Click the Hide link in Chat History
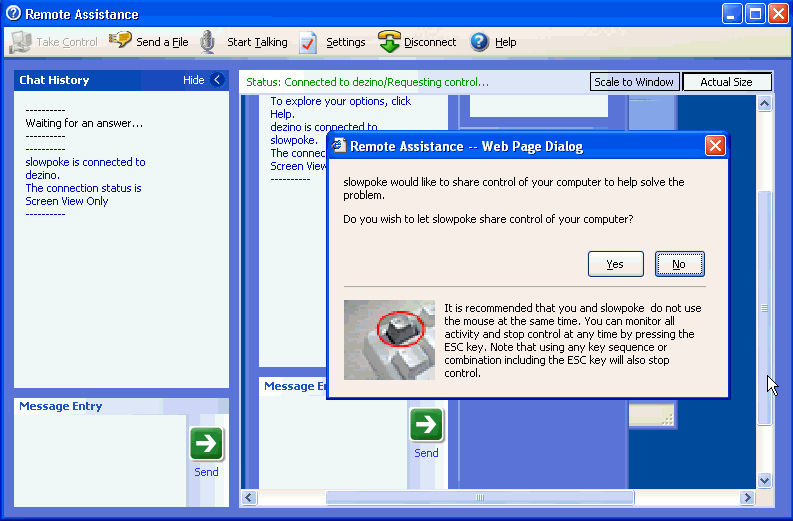Screen dimensions: 793x521 click(x=193, y=80)
